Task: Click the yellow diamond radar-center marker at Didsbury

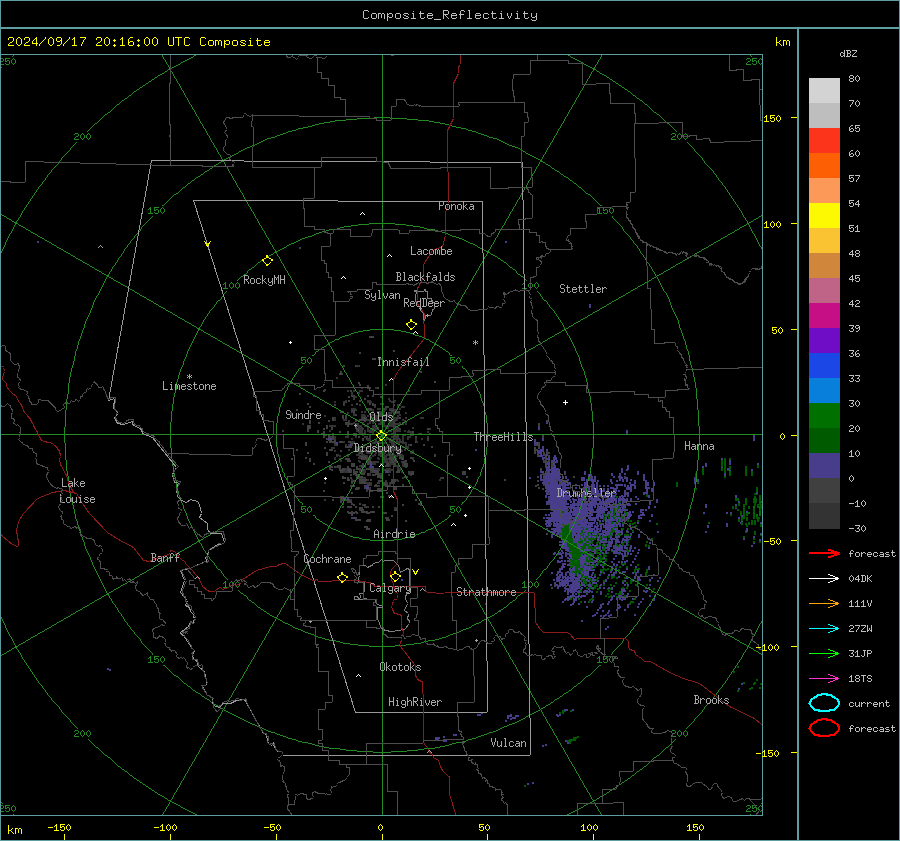Action: 381,436
